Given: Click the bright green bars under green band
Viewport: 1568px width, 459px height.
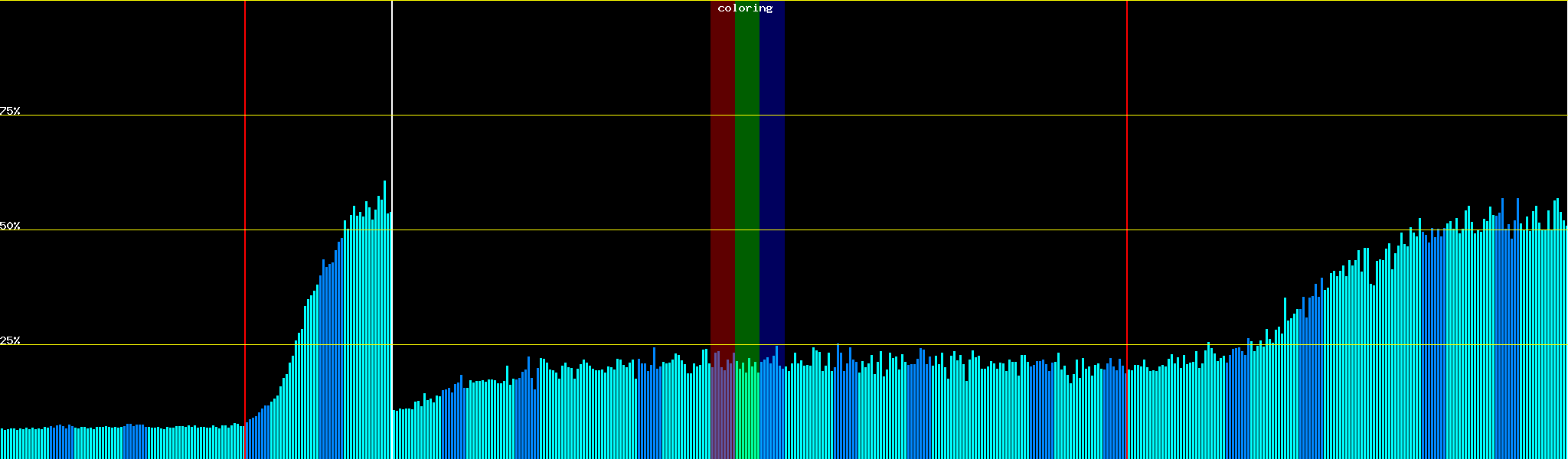Looking at the screenshot, I should click(746, 413).
